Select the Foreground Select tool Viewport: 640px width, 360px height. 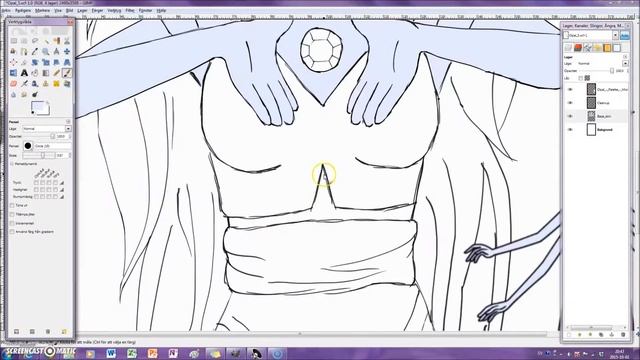pyautogui.click(x=13, y=51)
